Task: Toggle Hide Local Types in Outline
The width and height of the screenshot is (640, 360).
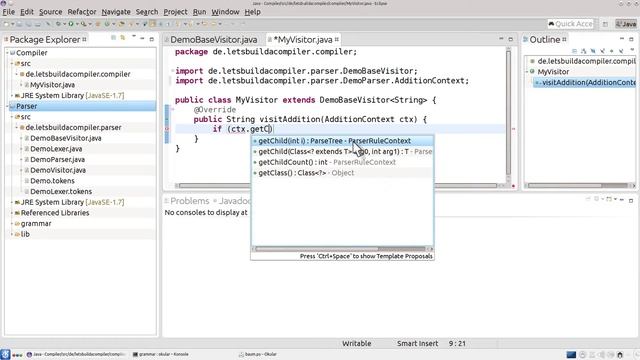Action: tap(621, 51)
